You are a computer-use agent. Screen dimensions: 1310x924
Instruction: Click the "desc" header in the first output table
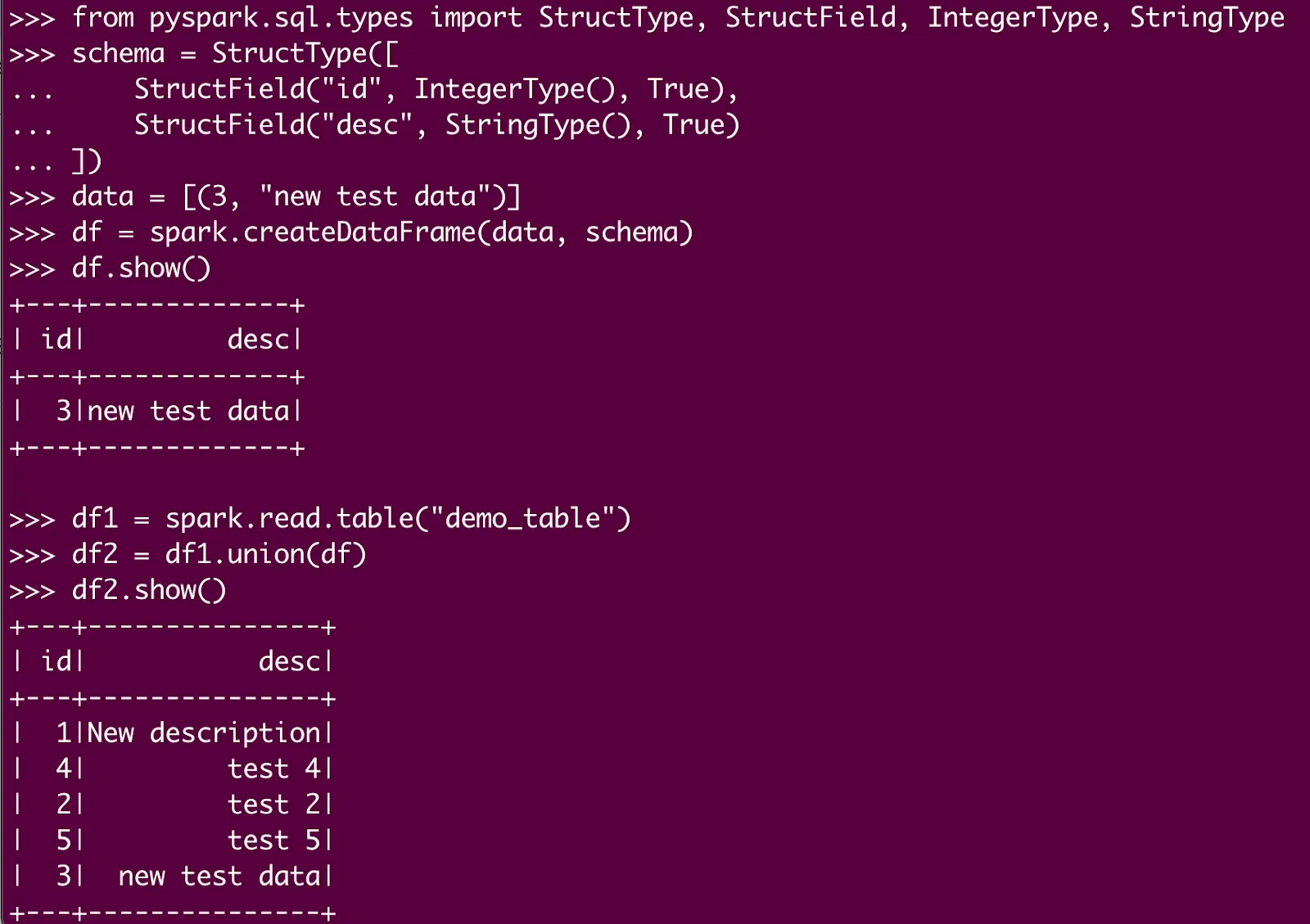[x=258, y=340]
